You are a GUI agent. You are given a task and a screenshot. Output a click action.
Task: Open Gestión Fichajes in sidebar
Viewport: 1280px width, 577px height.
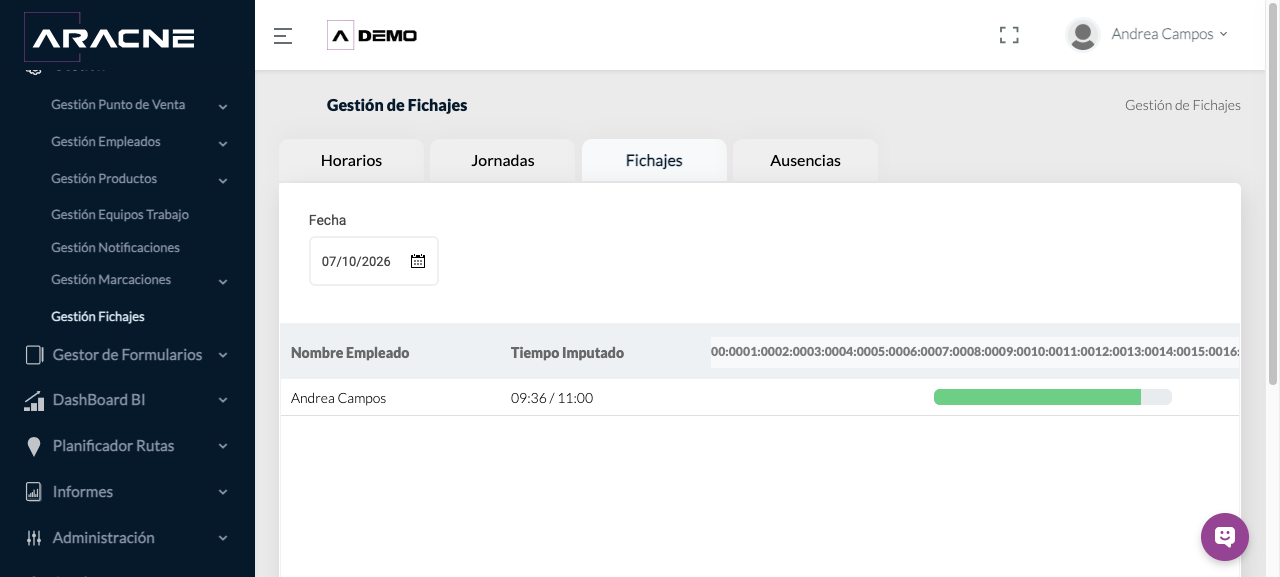click(98, 316)
